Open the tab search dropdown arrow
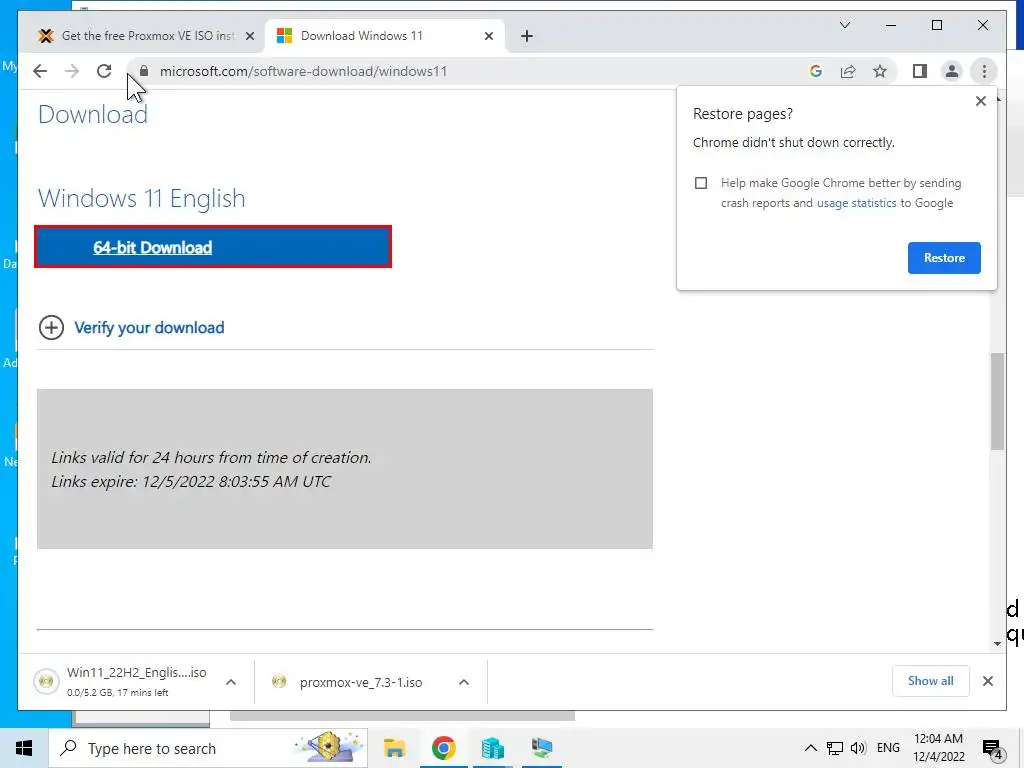This screenshot has height=768, width=1024. (x=844, y=25)
